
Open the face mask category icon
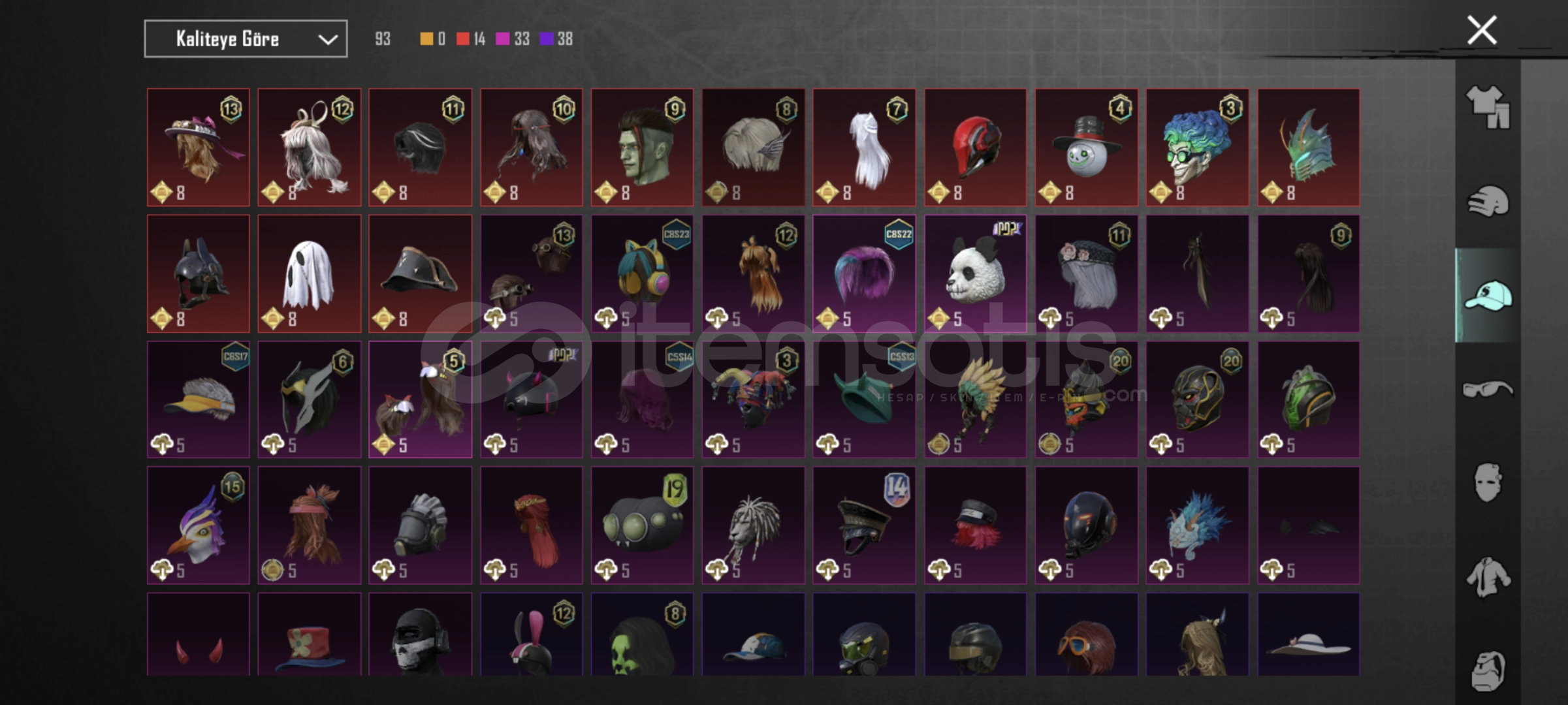[1488, 483]
